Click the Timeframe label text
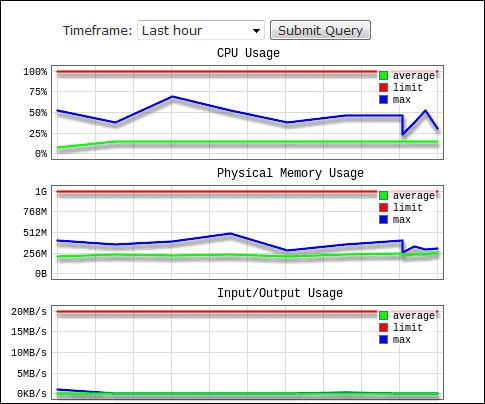 pyautogui.click(x=98, y=31)
